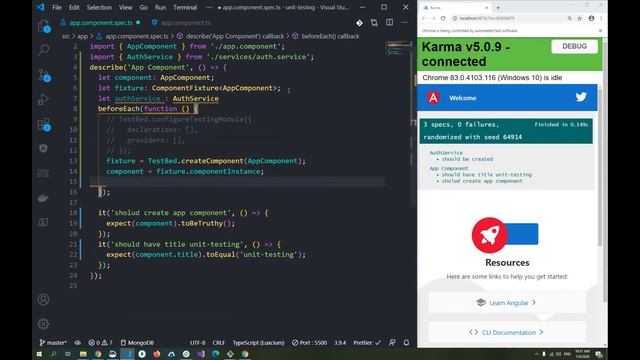Open the Extensions view in activity bar
Screen dimensions: 640x360
44,124
